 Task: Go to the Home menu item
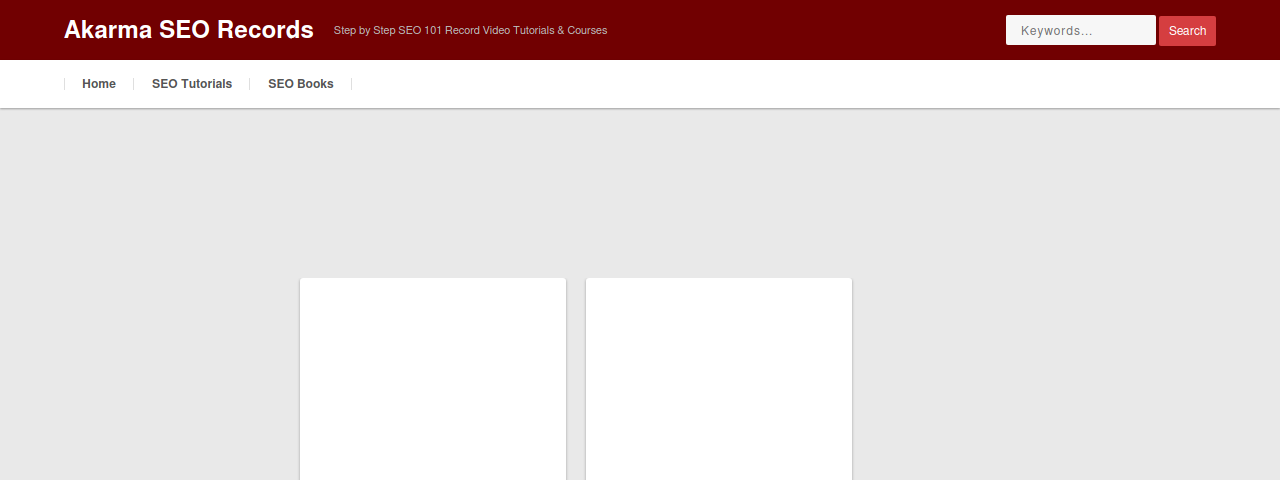point(99,84)
